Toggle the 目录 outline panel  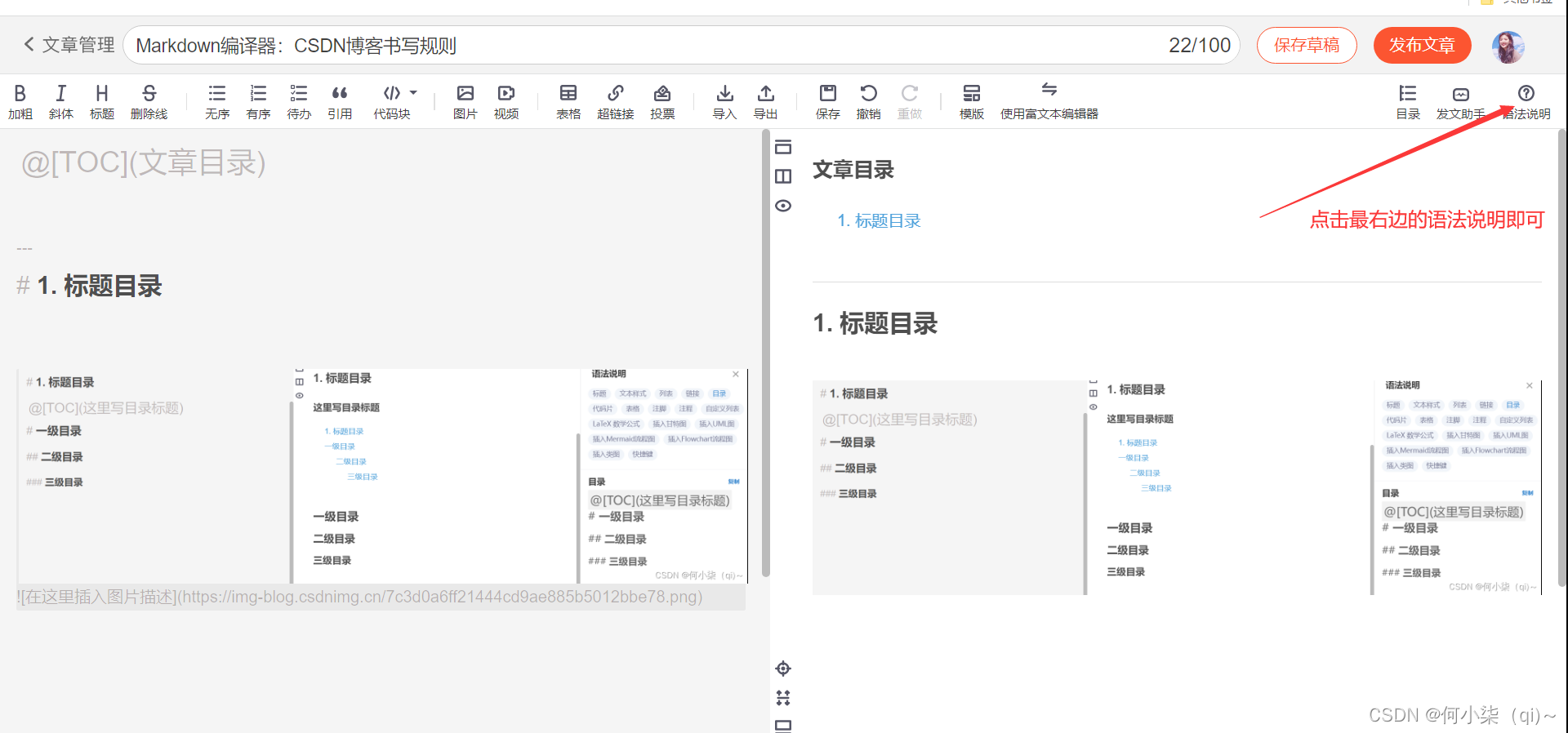[1408, 102]
